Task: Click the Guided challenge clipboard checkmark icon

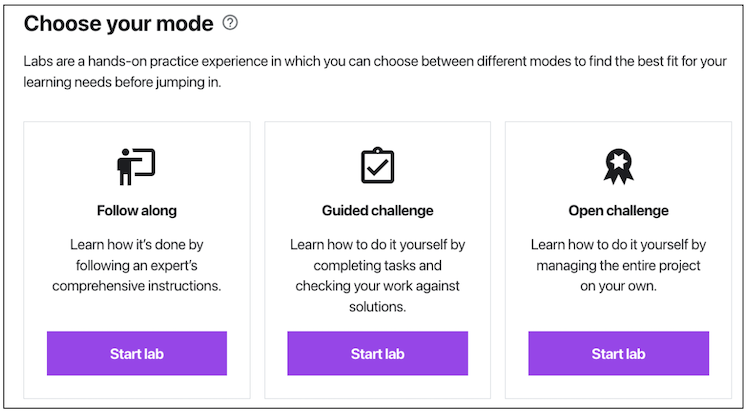Action: click(377, 166)
